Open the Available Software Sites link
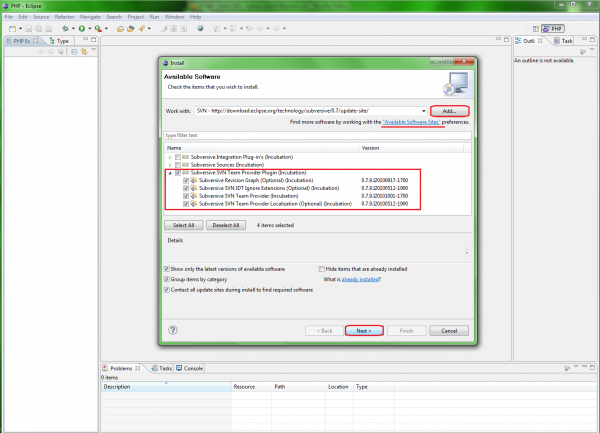 click(412, 122)
